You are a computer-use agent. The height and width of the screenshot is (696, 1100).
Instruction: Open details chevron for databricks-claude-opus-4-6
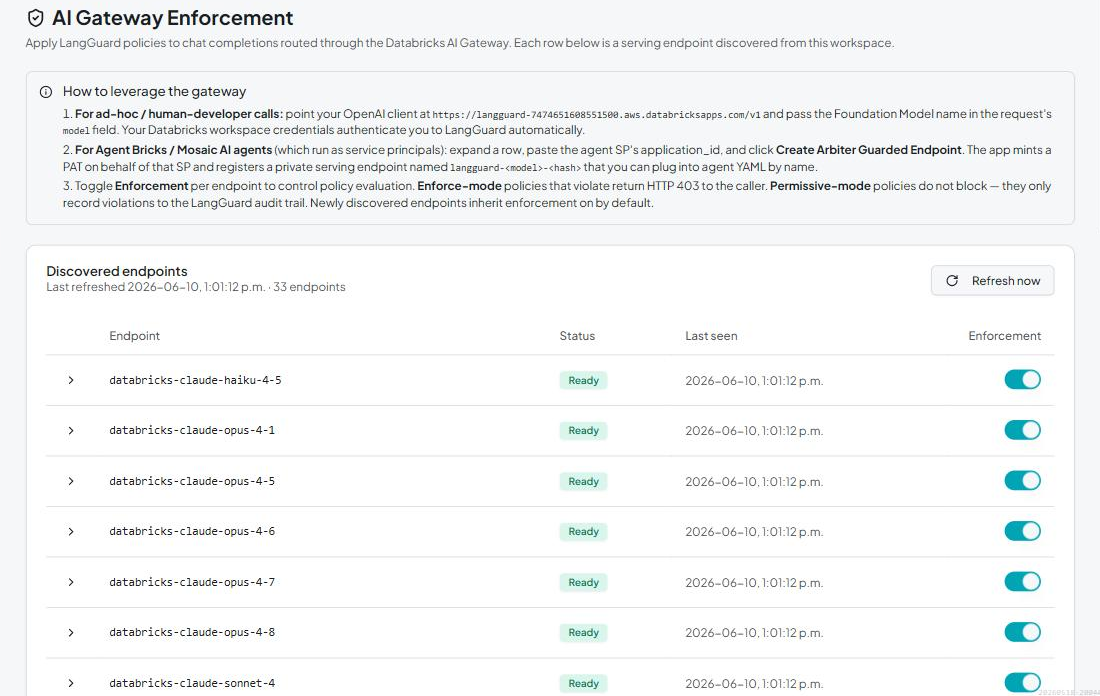click(71, 532)
